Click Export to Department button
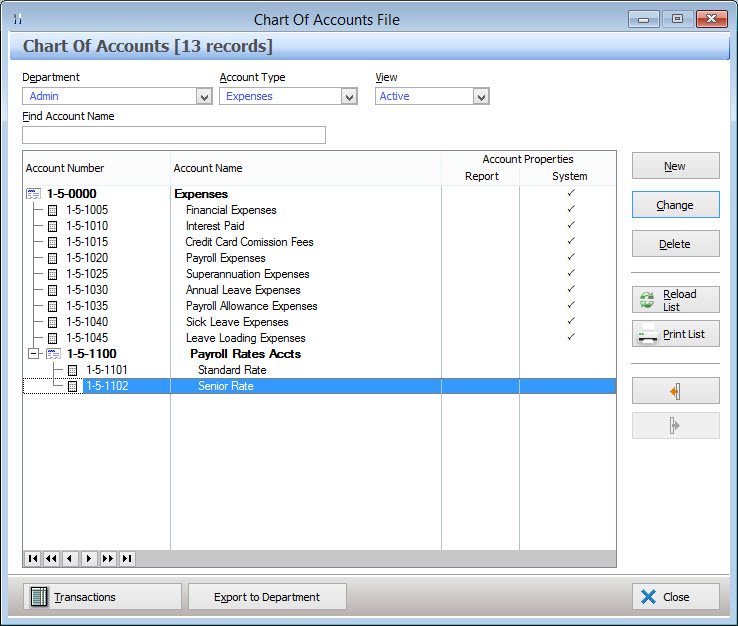The height and width of the screenshot is (626, 738). [267, 597]
